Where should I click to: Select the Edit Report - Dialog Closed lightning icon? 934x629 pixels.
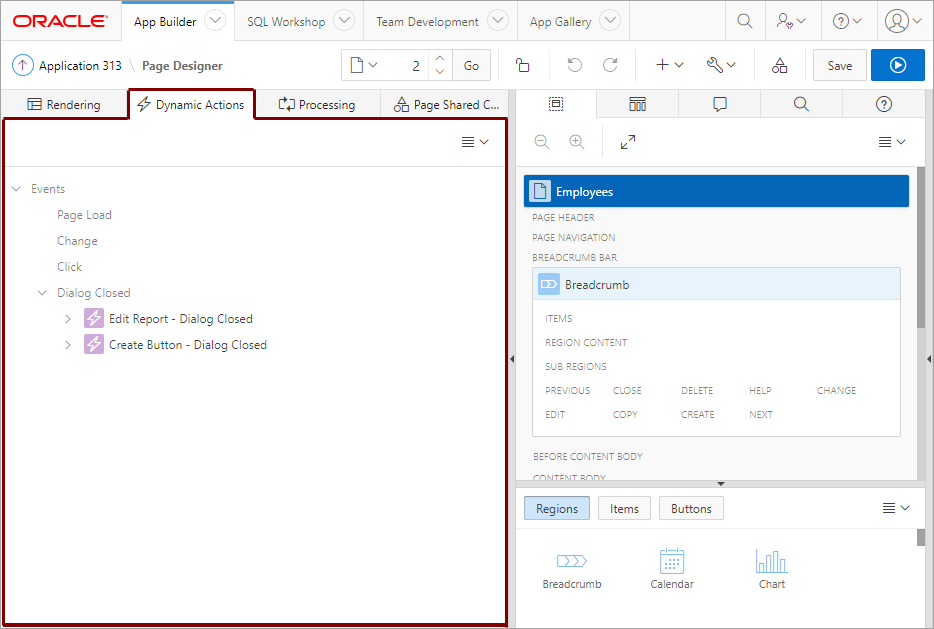[94, 319]
